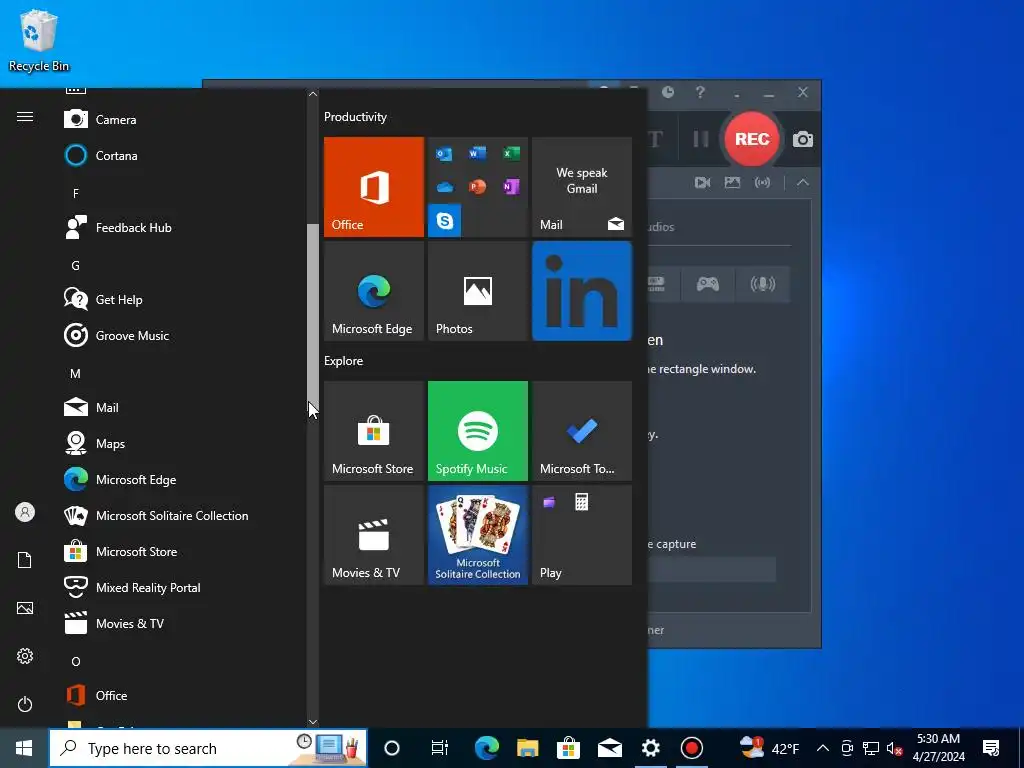Jump to letter F section header
1024x768 pixels.
[76, 193]
